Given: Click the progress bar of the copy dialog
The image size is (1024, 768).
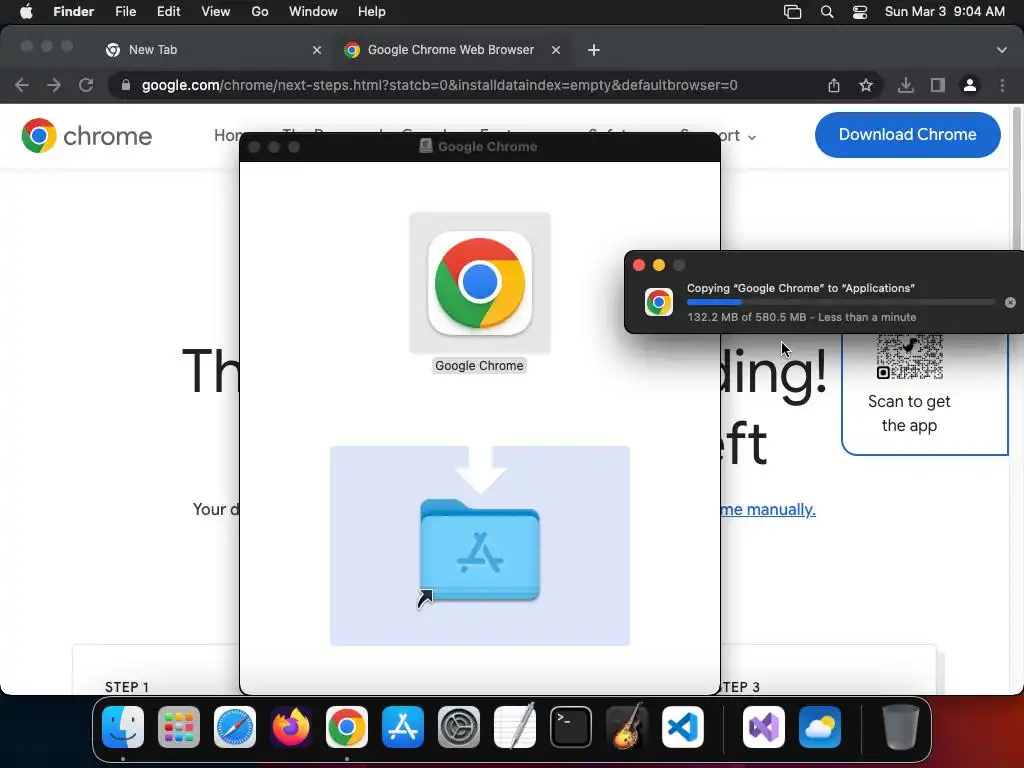Looking at the screenshot, I should 841,302.
